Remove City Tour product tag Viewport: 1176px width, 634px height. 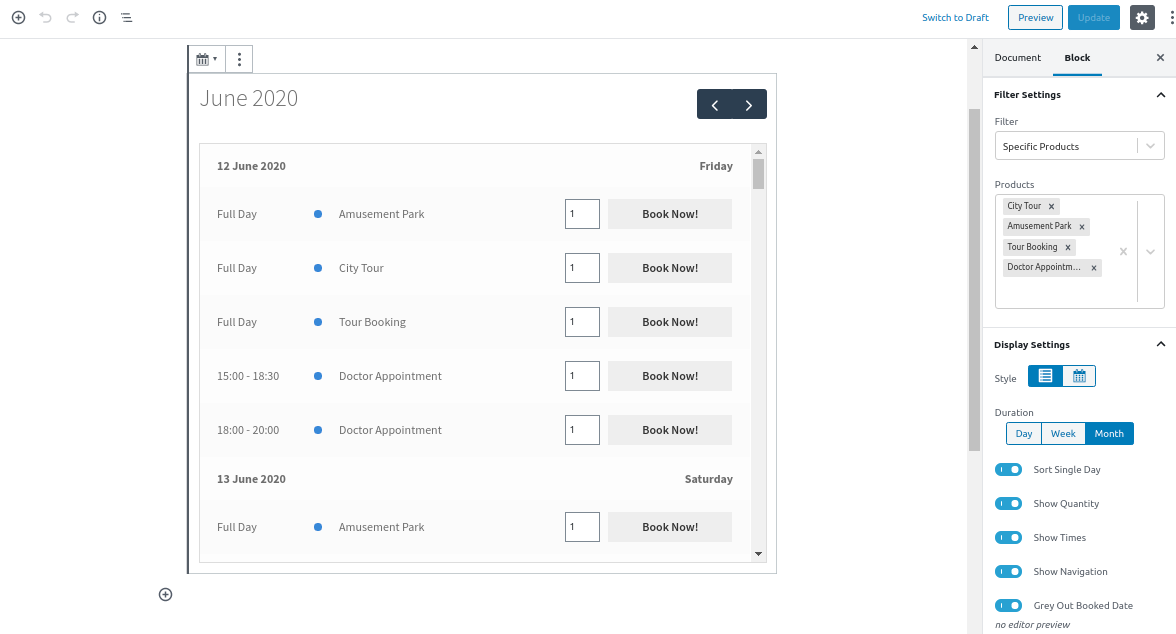click(x=1052, y=206)
